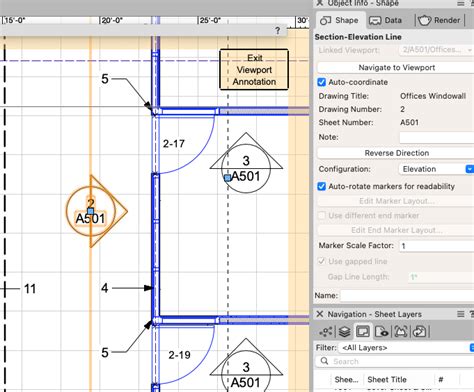The image size is (474, 392).
Task: Toggle the Auto-coordinate checkbox
Action: (322, 82)
